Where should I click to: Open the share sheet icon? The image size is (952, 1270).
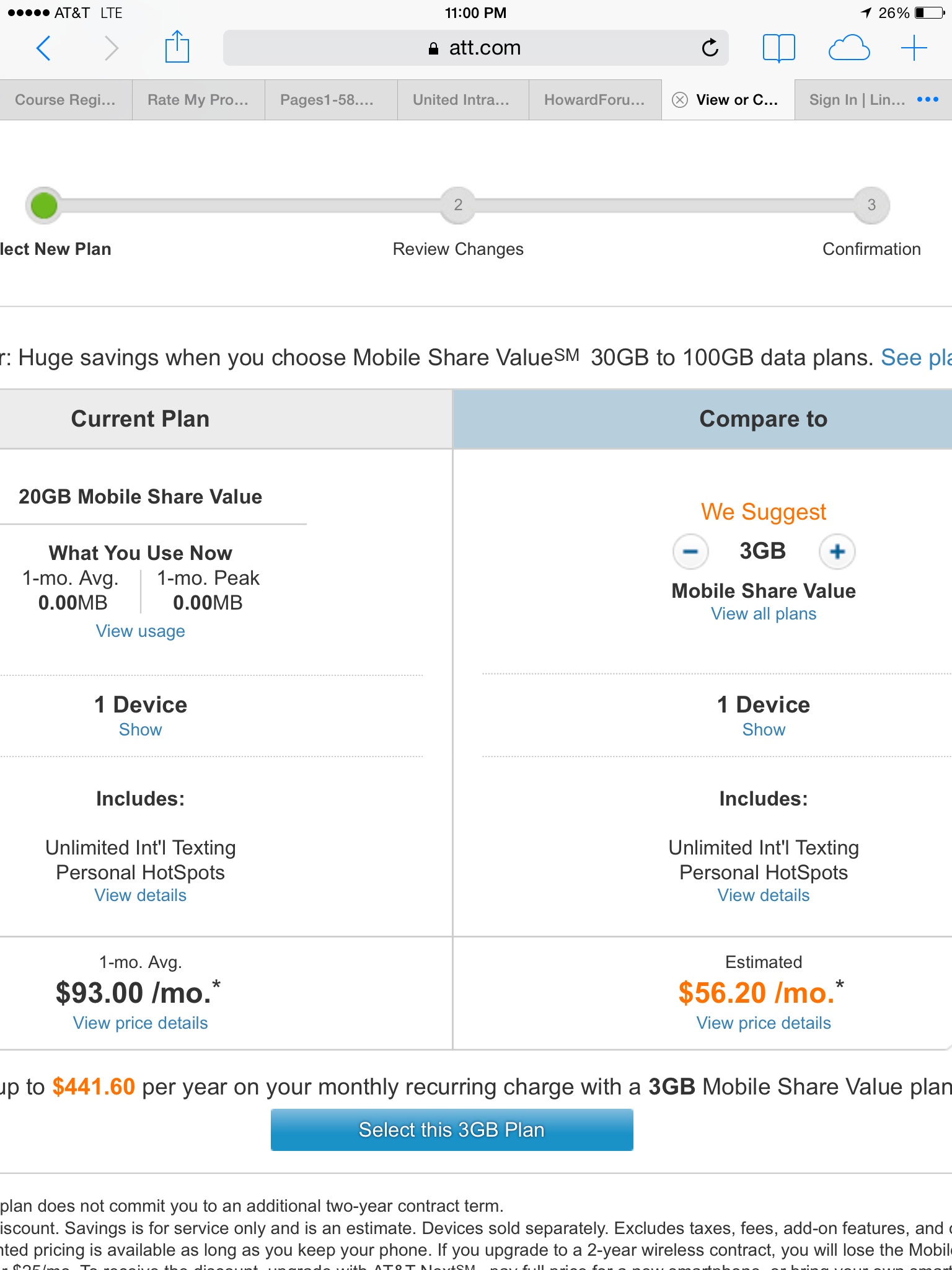(x=177, y=47)
